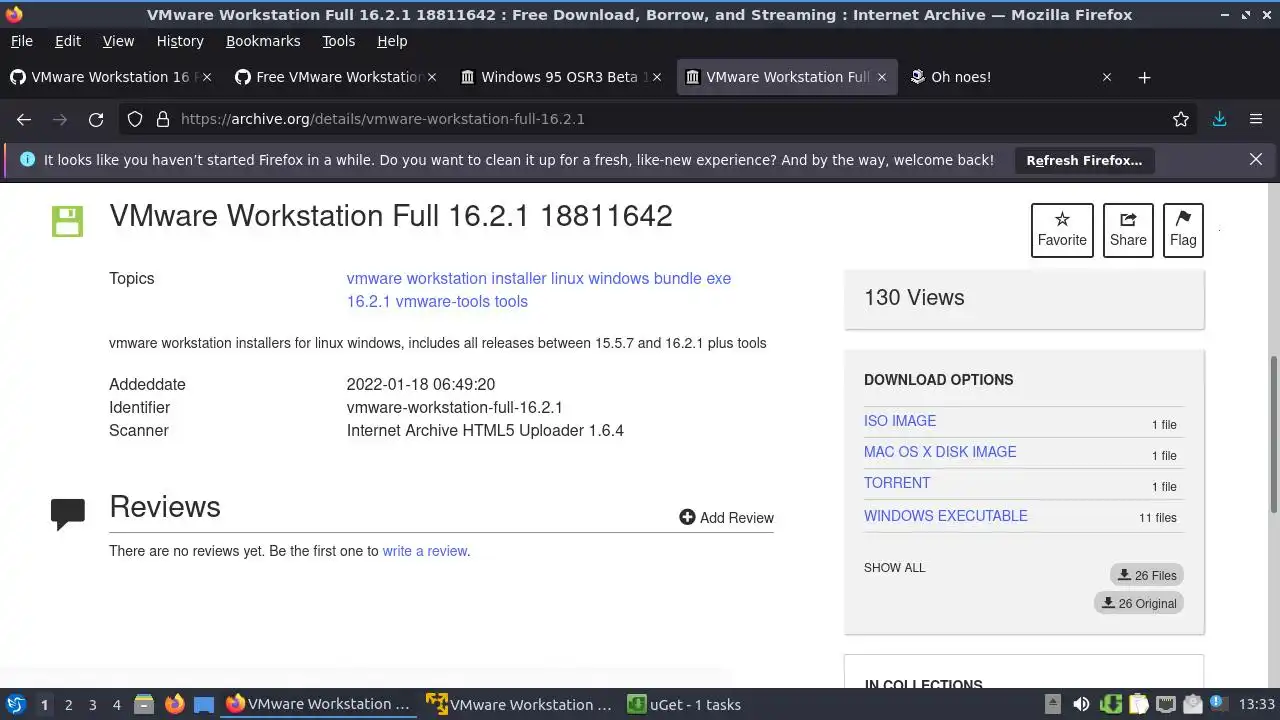Download the 26 Files bundle
Image resolution: width=1280 pixels, height=720 pixels.
click(1147, 575)
